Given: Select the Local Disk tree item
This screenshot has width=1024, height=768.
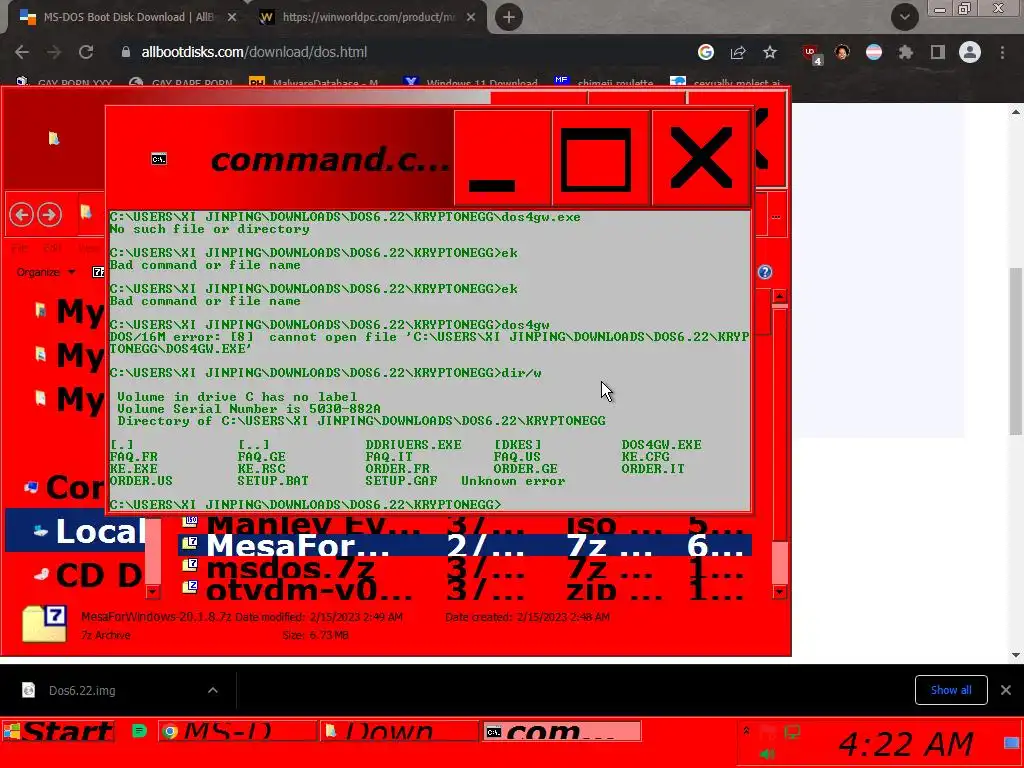Looking at the screenshot, I should 77,531.
